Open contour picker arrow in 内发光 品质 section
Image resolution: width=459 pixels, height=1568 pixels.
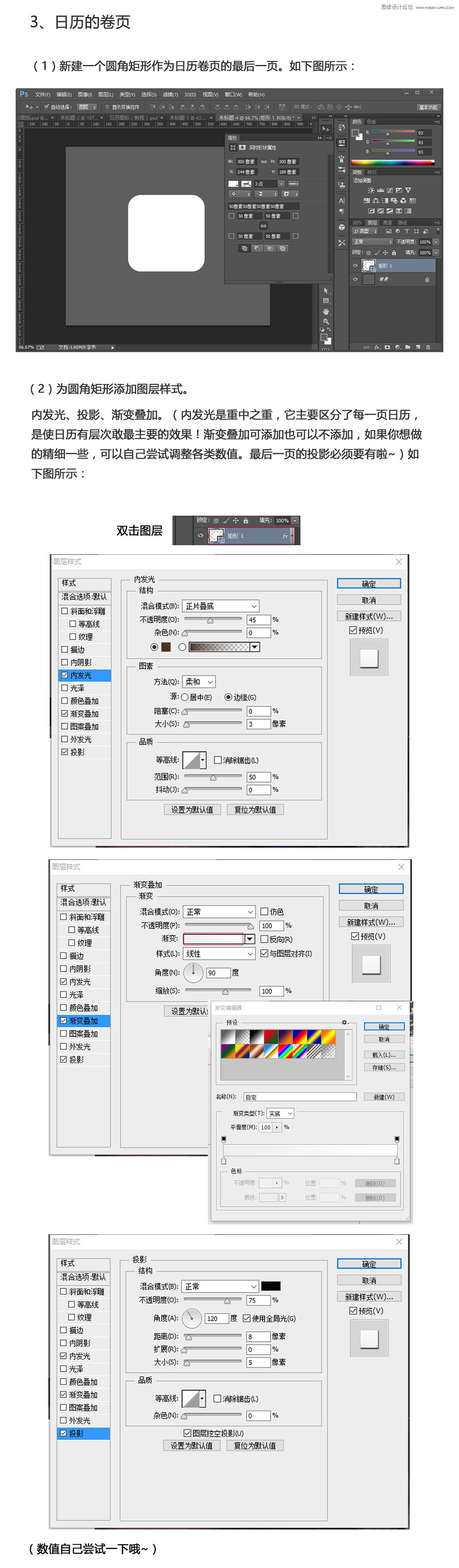[202, 760]
